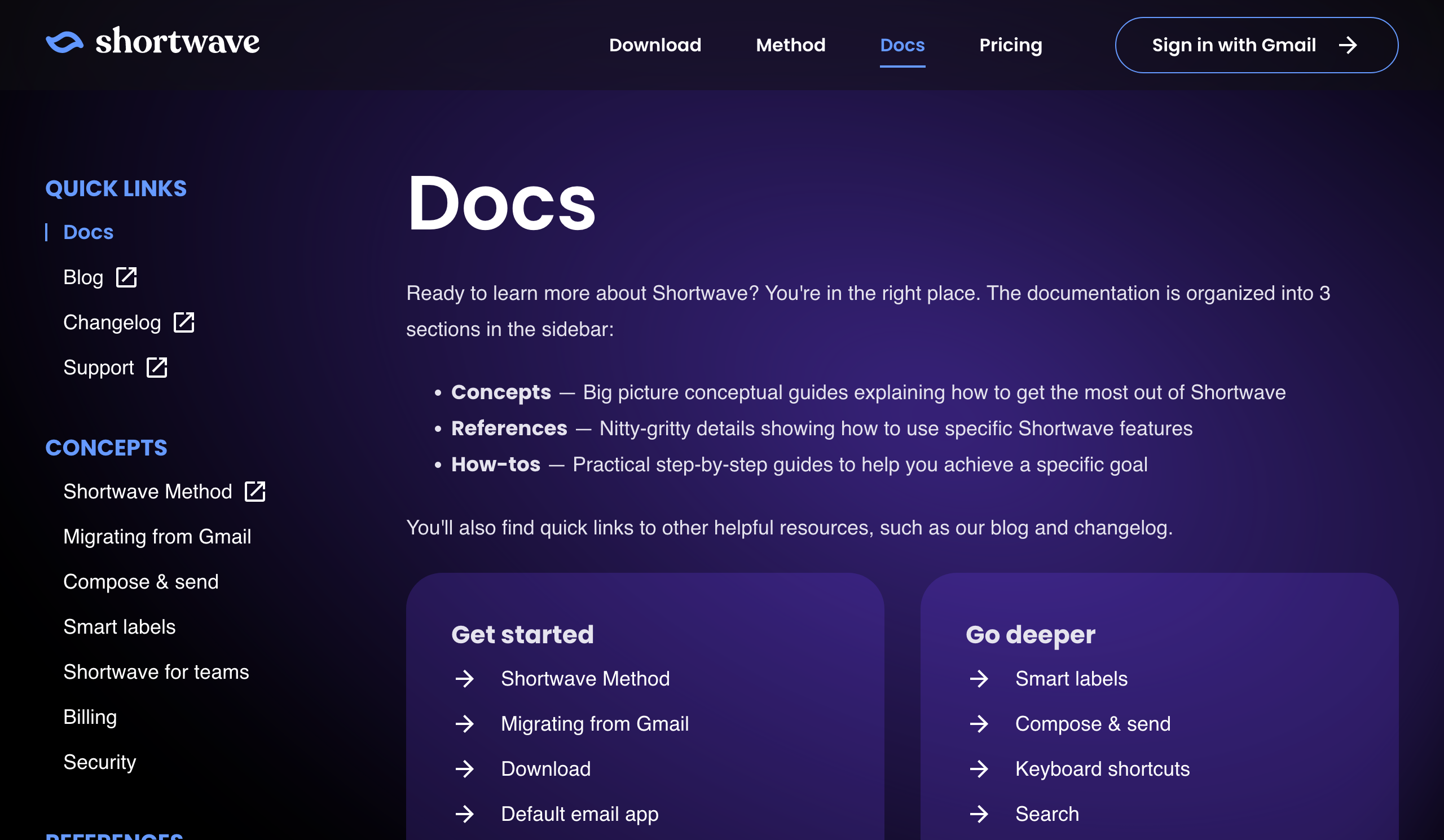Click external-link icon beside Shortwave Method
Image resolution: width=1444 pixels, height=840 pixels.
point(255,491)
